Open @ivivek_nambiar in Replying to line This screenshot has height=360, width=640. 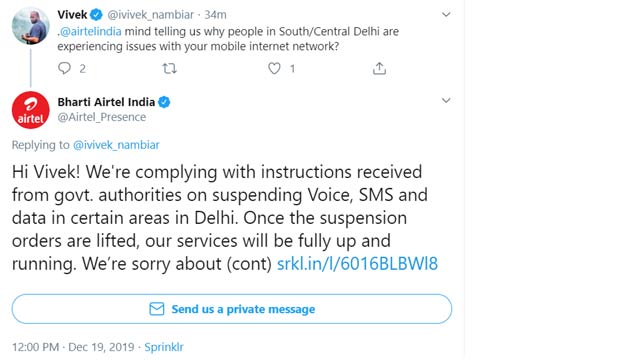[x=116, y=145]
